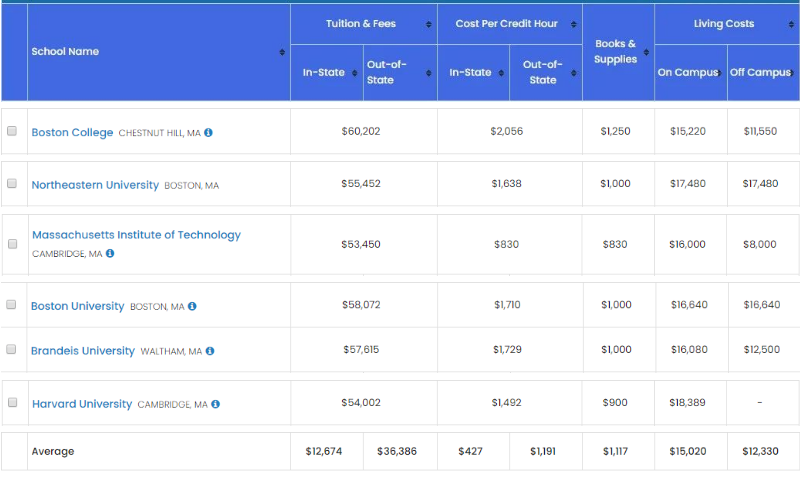Select average out-of-state credit cost $1,191
The width and height of the screenshot is (800, 480).
543,451
